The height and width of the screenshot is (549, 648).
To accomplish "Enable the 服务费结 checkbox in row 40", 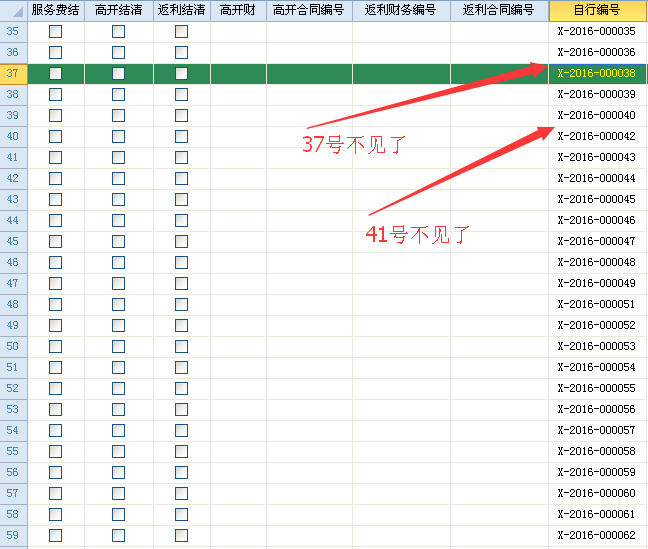I will 55,136.
